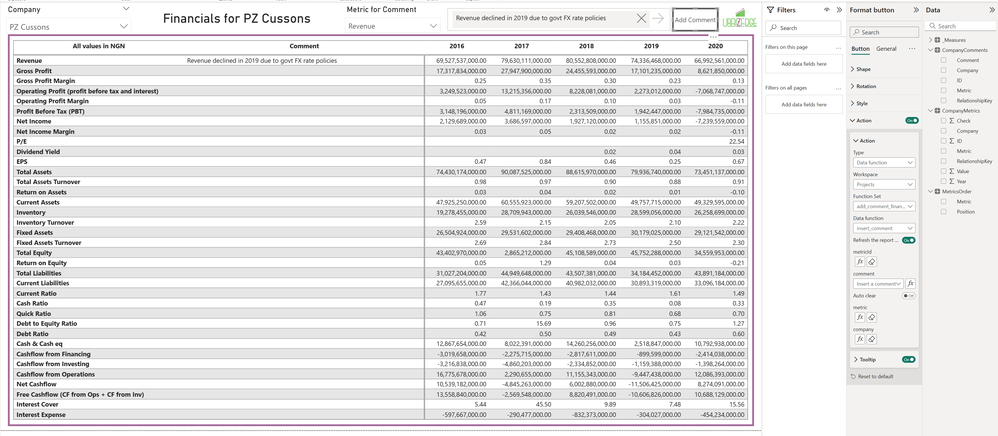This screenshot has width=998, height=436.
Task: Select the Button tab in Format pane
Action: [x=860, y=48]
